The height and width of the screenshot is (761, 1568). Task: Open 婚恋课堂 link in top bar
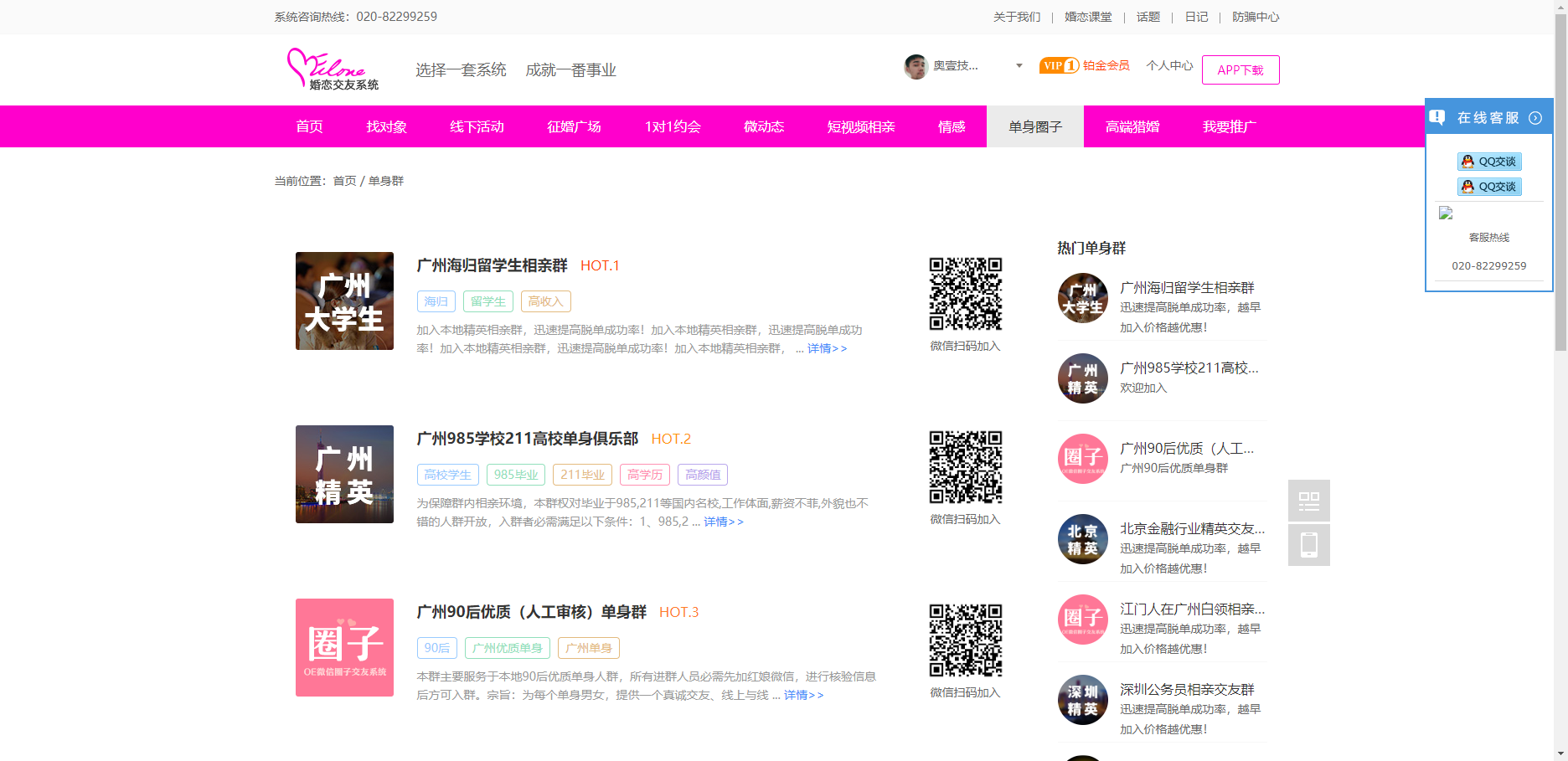point(1088,17)
